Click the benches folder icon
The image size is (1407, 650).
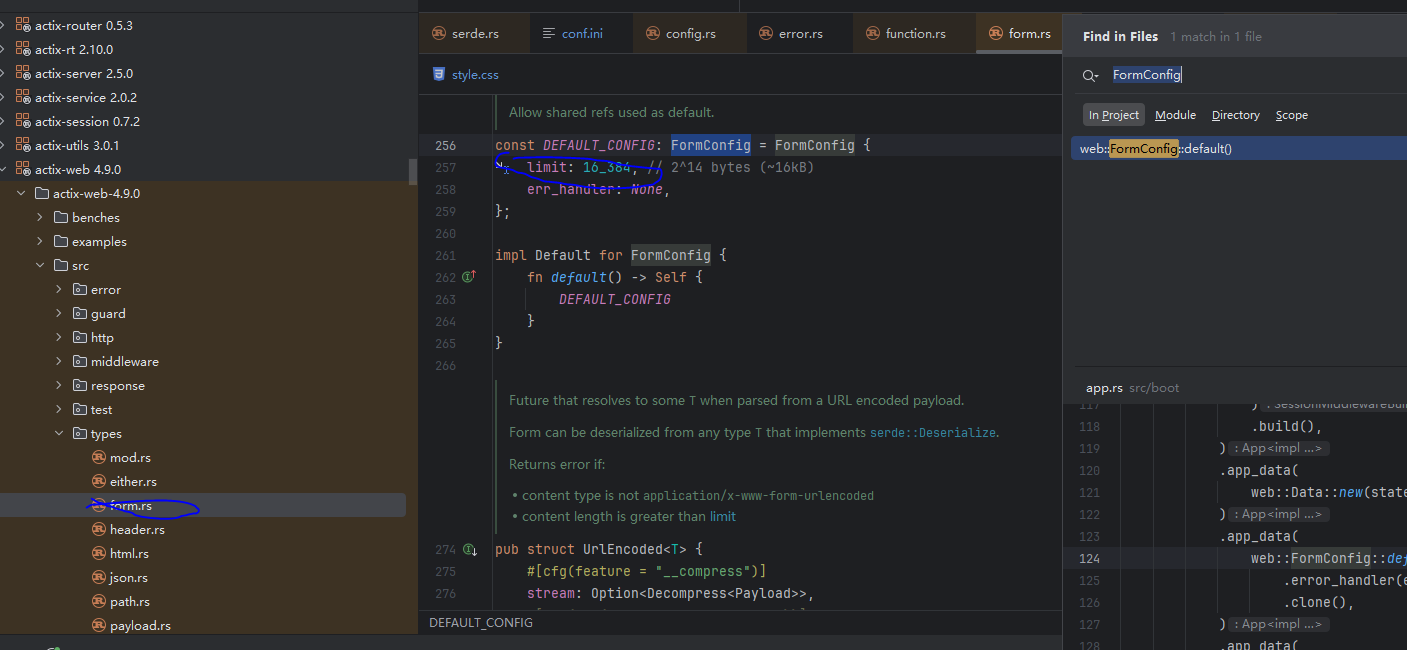[x=61, y=217]
